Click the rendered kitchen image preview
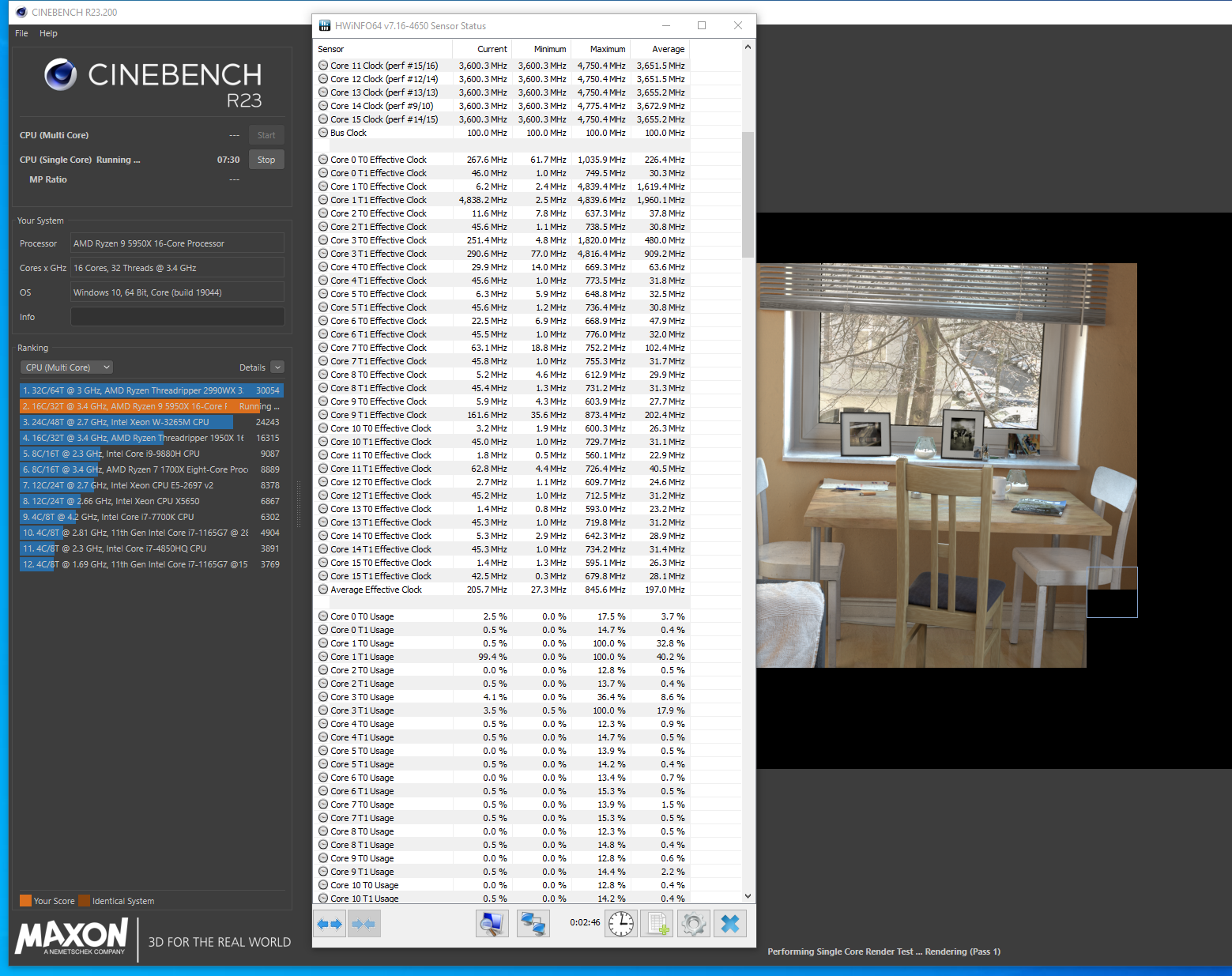This screenshot has height=976, width=1232. click(947, 465)
